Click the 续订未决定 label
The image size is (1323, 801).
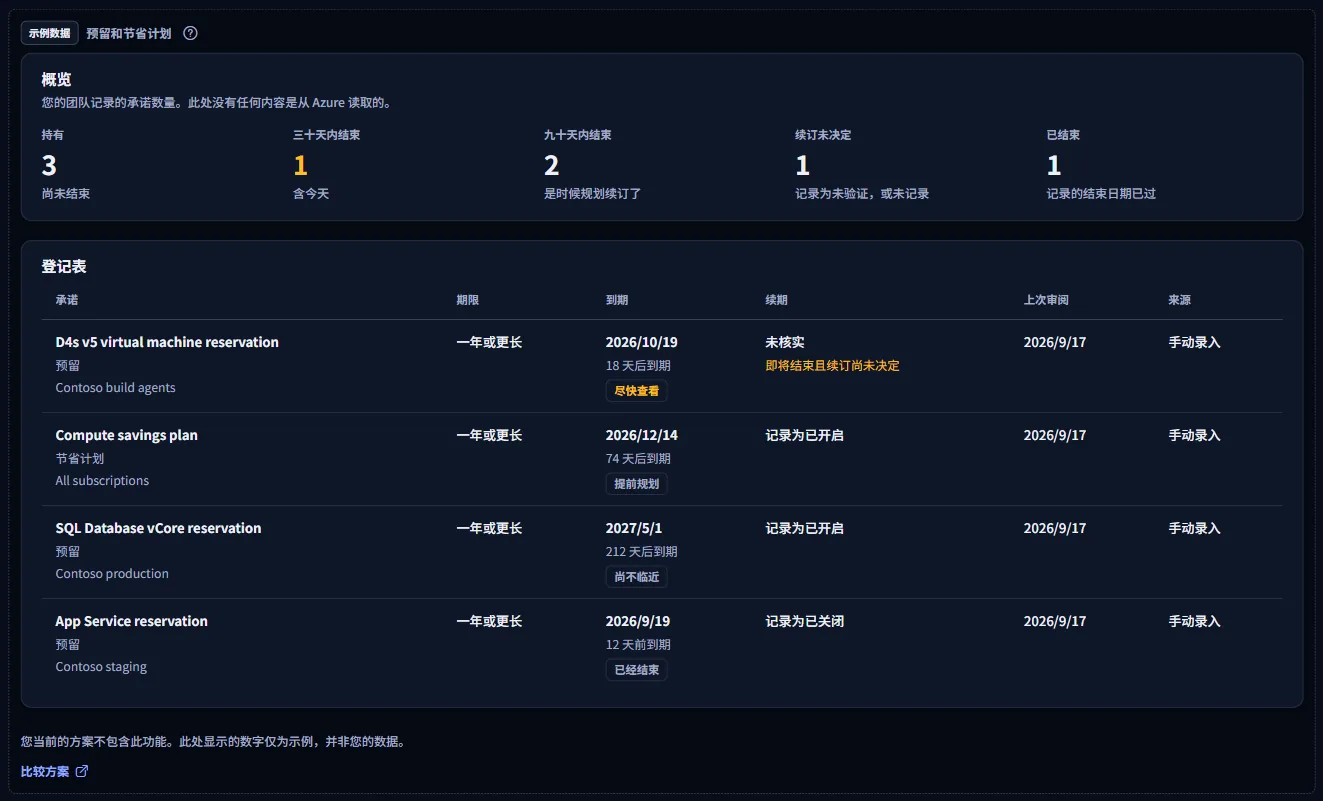point(823,135)
